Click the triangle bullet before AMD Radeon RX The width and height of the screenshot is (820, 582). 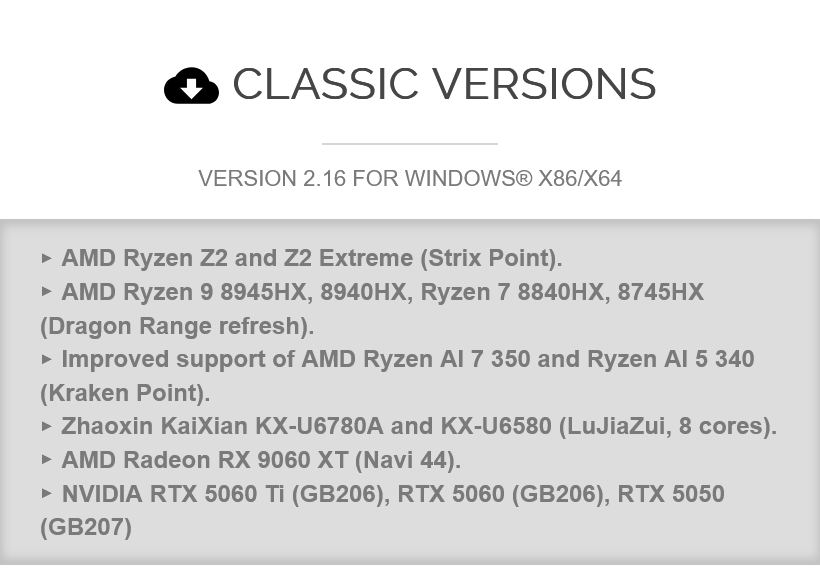click(46, 460)
